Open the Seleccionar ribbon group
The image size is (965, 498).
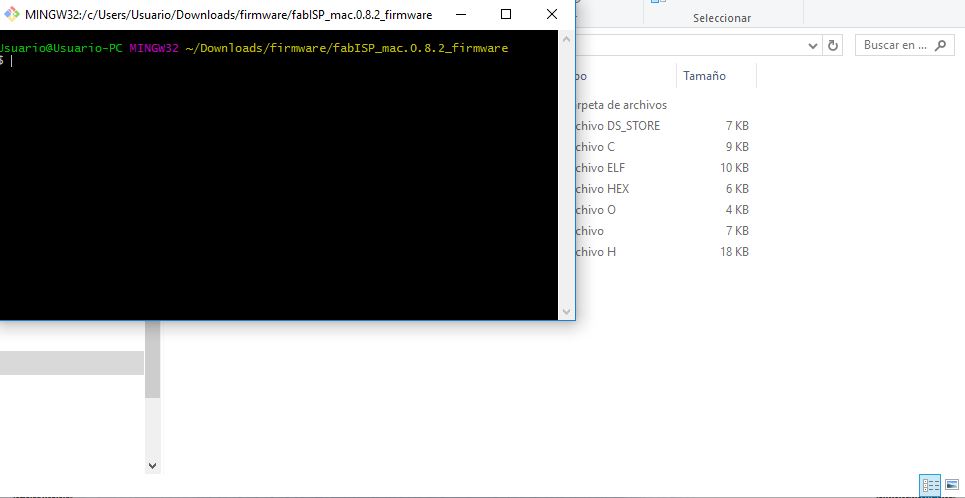[x=722, y=18]
